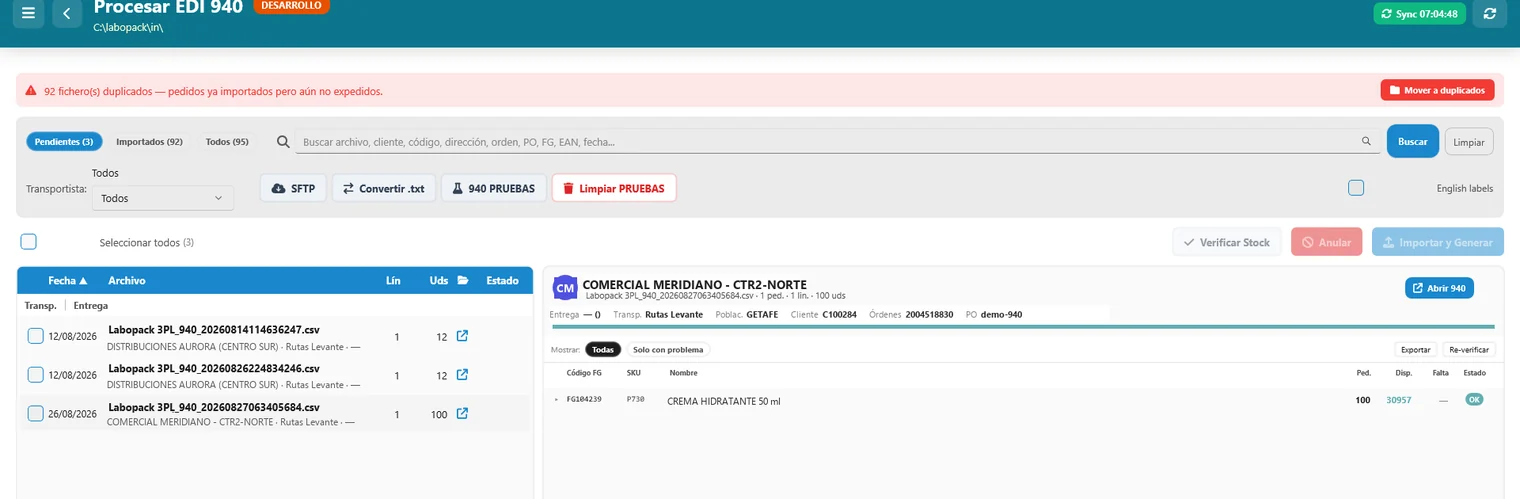This screenshot has height=499, width=1520.
Task: Click the red warning triangle icon
Action: click(x=32, y=91)
